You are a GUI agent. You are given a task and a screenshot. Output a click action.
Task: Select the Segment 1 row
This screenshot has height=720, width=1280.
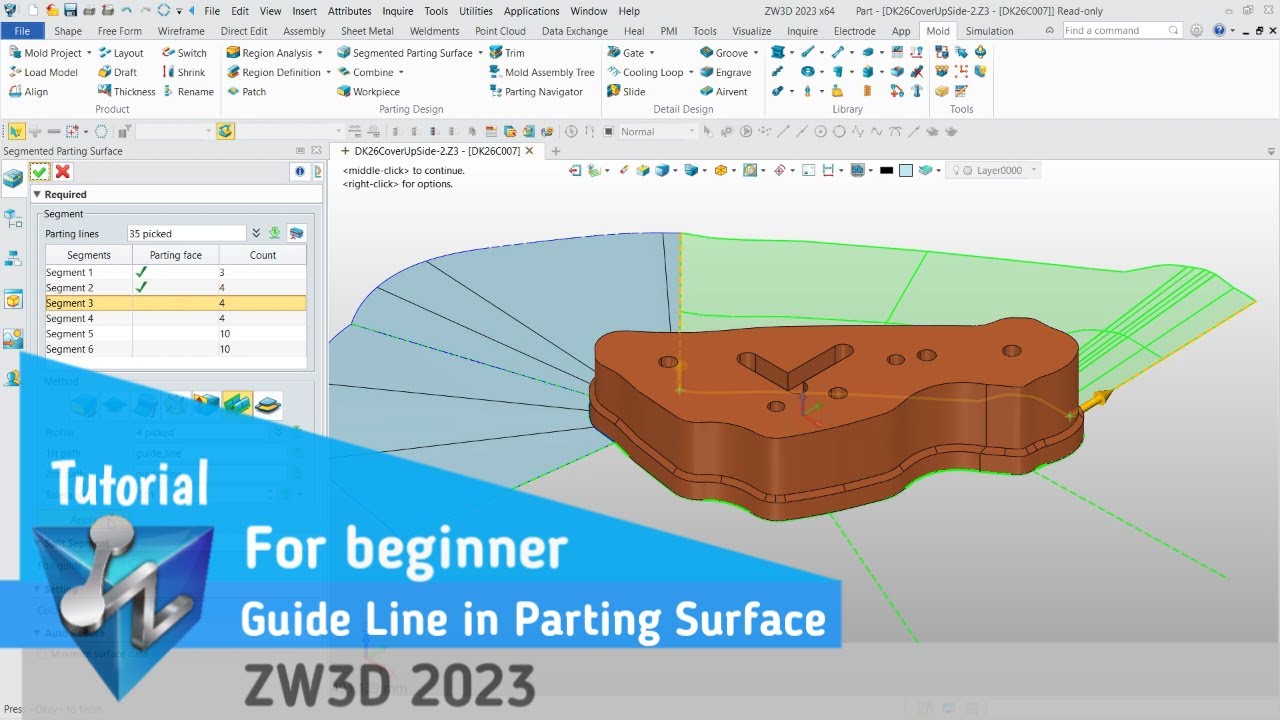click(x=175, y=272)
